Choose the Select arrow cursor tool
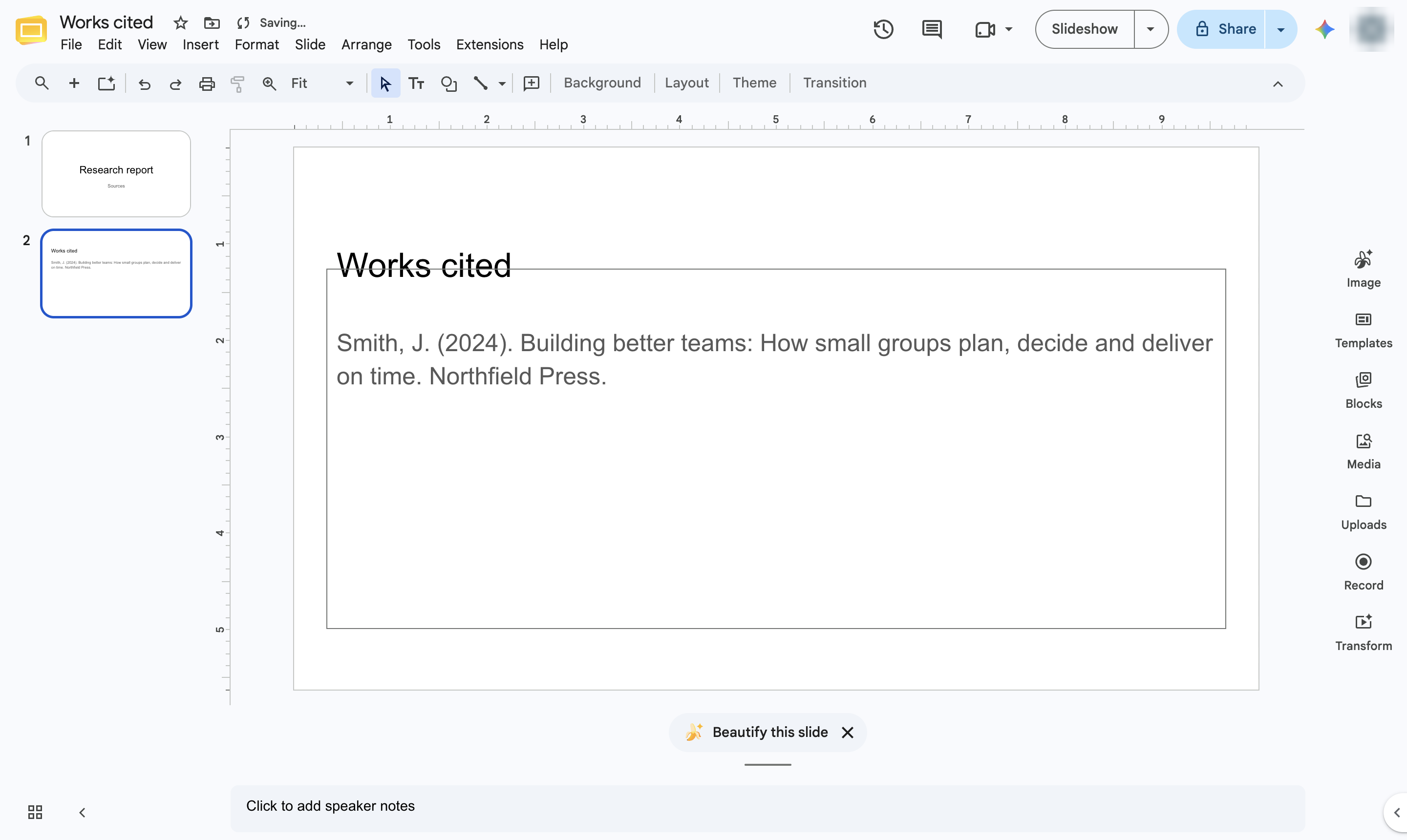 coord(385,83)
